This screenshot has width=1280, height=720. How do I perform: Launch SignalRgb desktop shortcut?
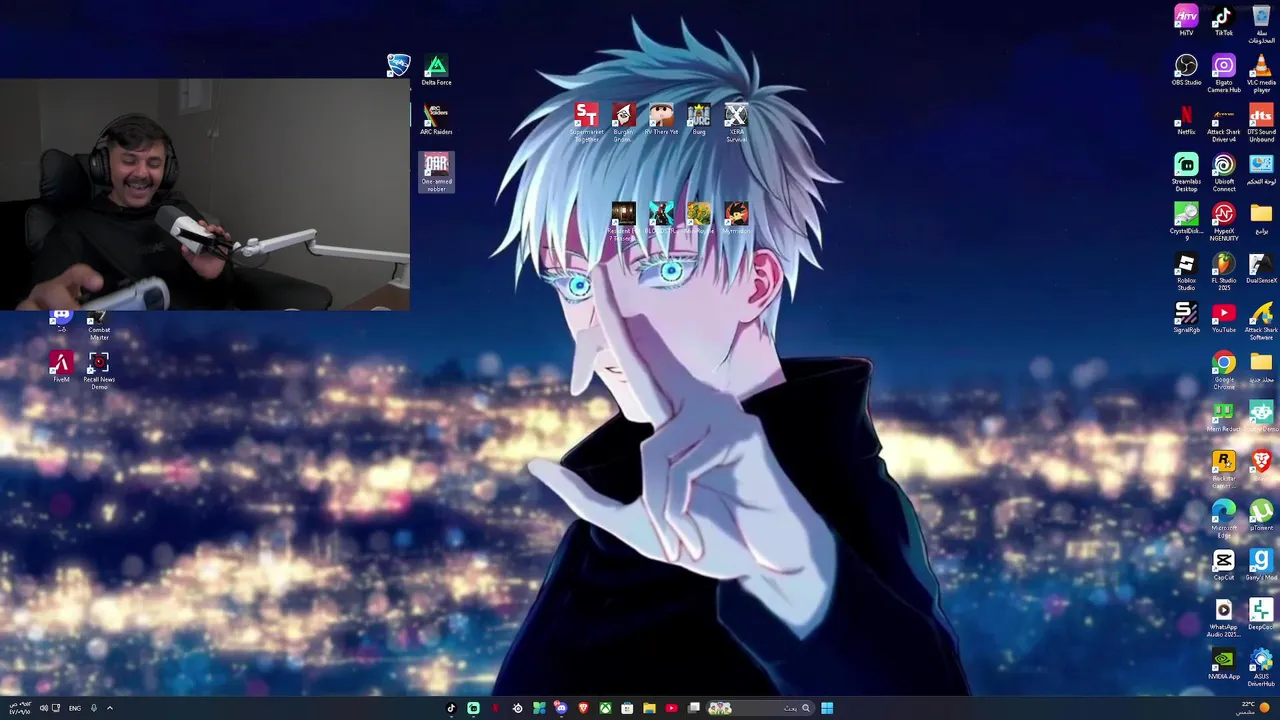(x=1186, y=317)
